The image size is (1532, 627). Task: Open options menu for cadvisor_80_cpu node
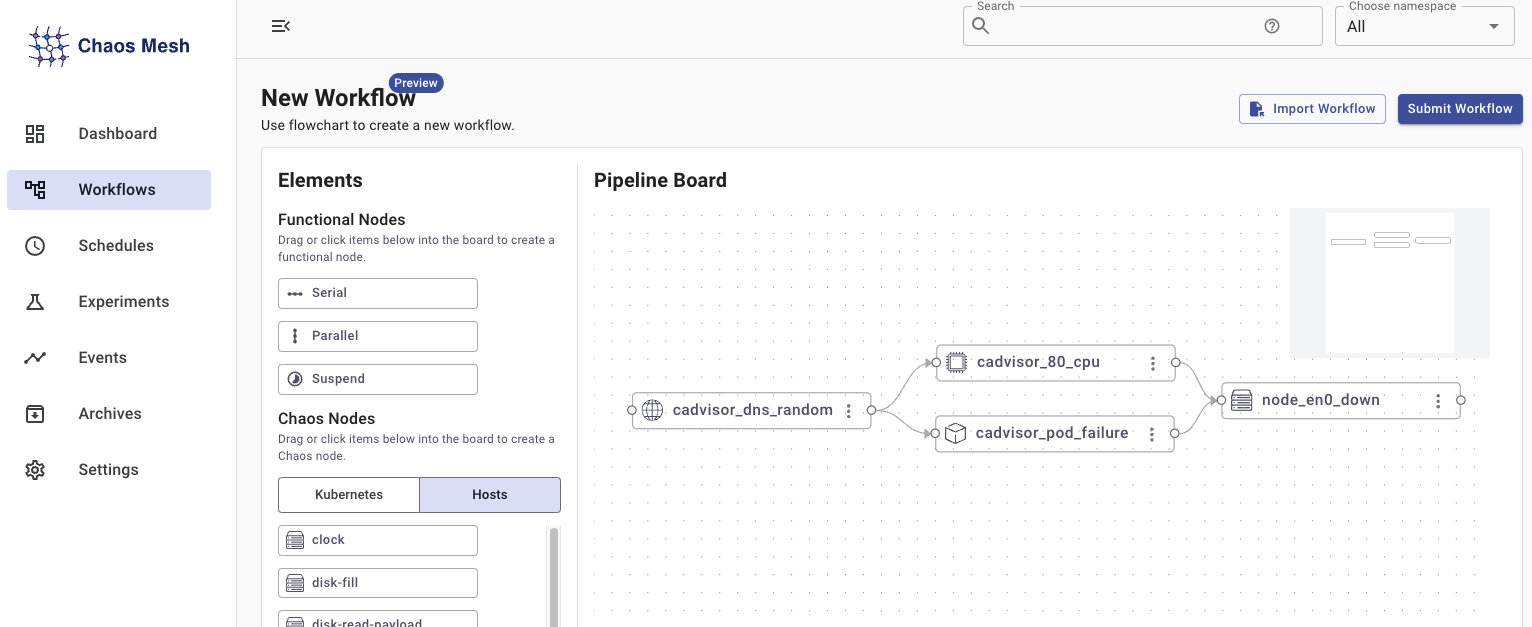coord(1153,363)
